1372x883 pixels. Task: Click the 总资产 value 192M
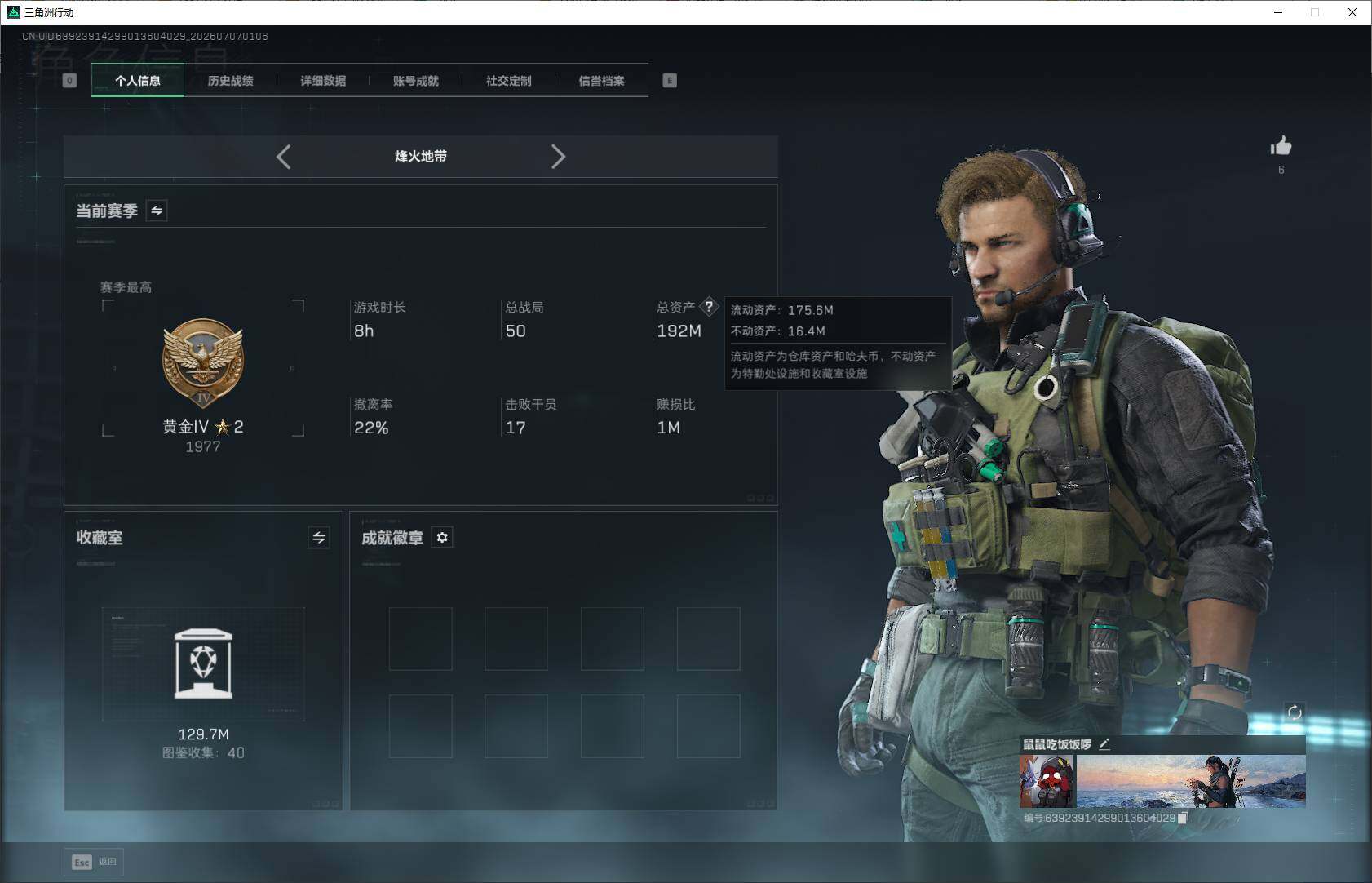[679, 331]
